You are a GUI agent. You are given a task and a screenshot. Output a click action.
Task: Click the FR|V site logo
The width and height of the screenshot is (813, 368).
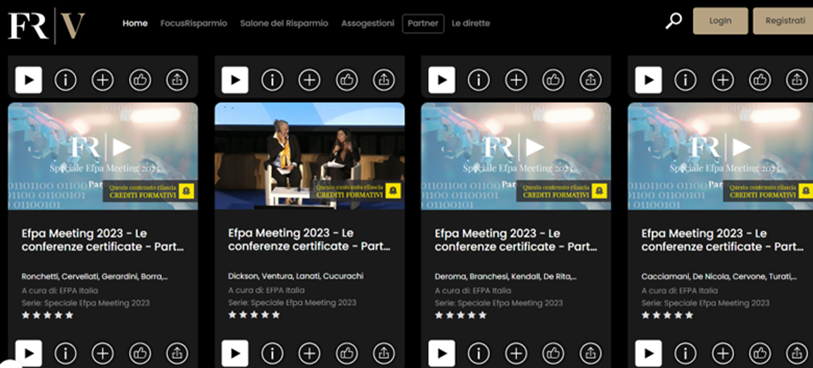pos(46,25)
